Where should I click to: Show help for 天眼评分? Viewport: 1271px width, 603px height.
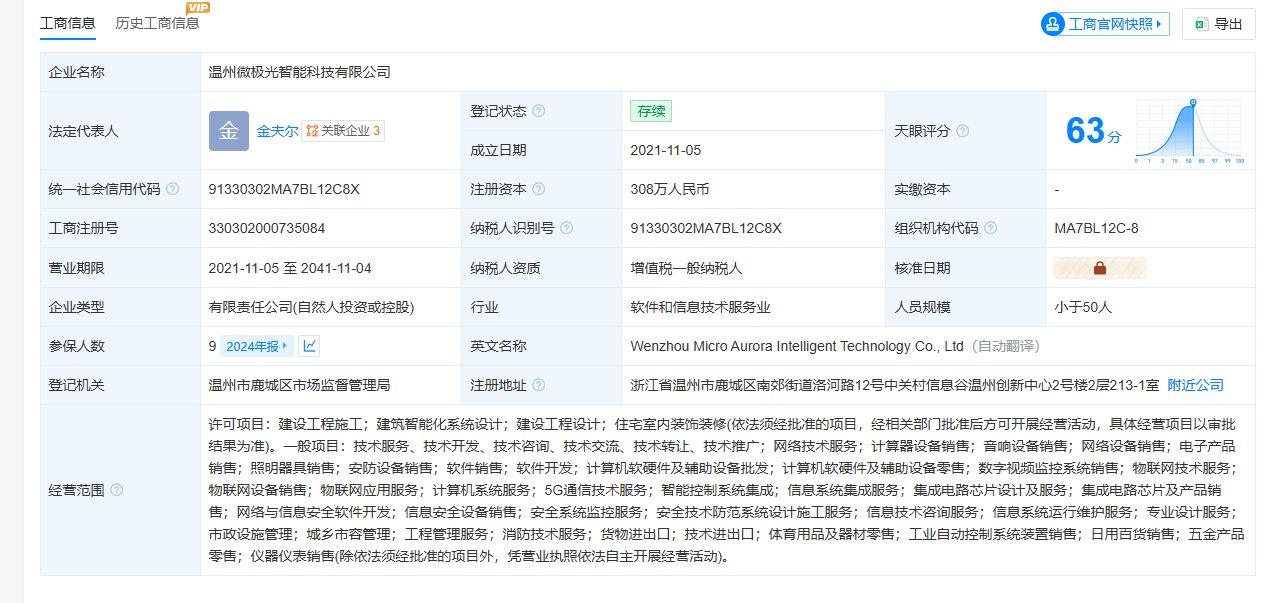pos(962,131)
